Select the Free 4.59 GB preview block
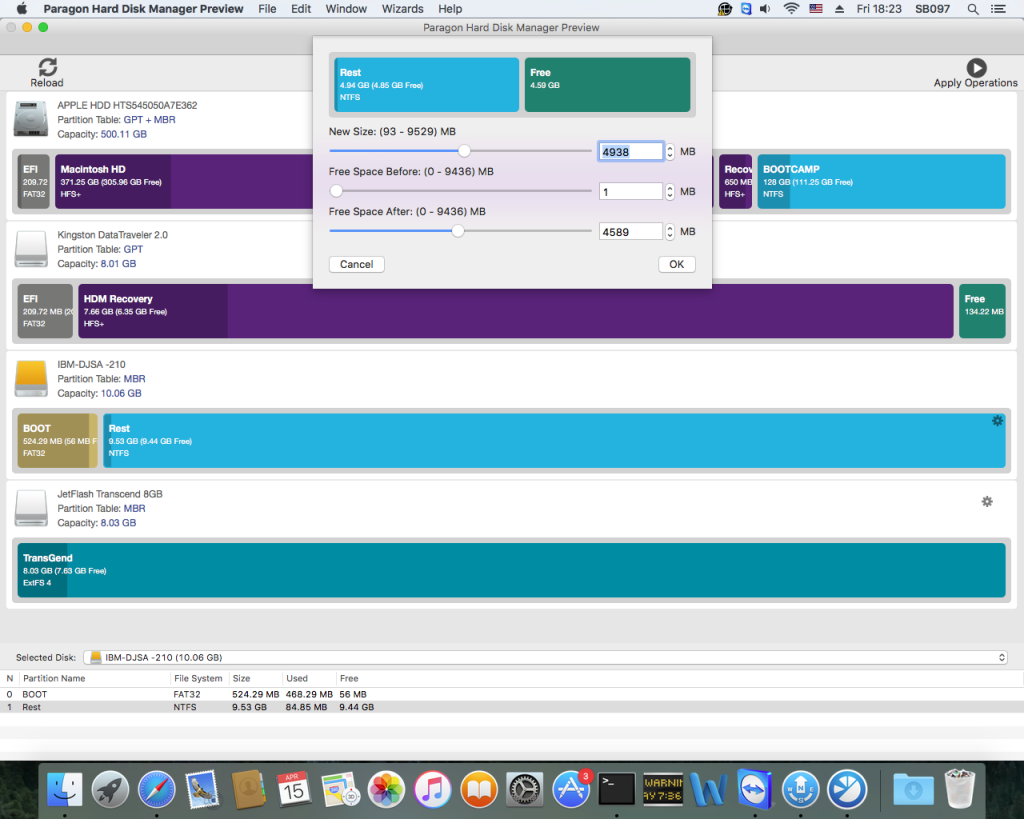This screenshot has height=819, width=1024. [x=607, y=85]
